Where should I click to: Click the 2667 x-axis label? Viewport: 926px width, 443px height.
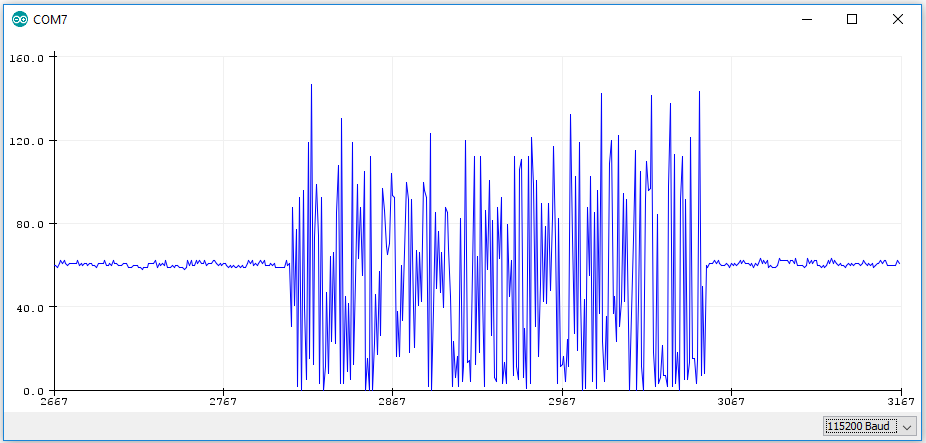tap(54, 402)
